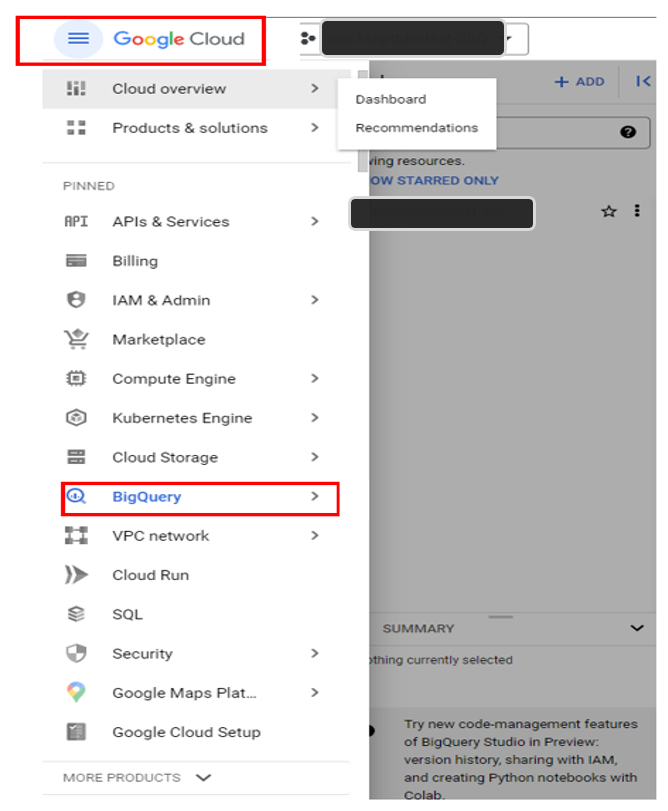Select Dashboard from Cloud overview submenu
This screenshot has height=811, width=668.
coord(391,100)
